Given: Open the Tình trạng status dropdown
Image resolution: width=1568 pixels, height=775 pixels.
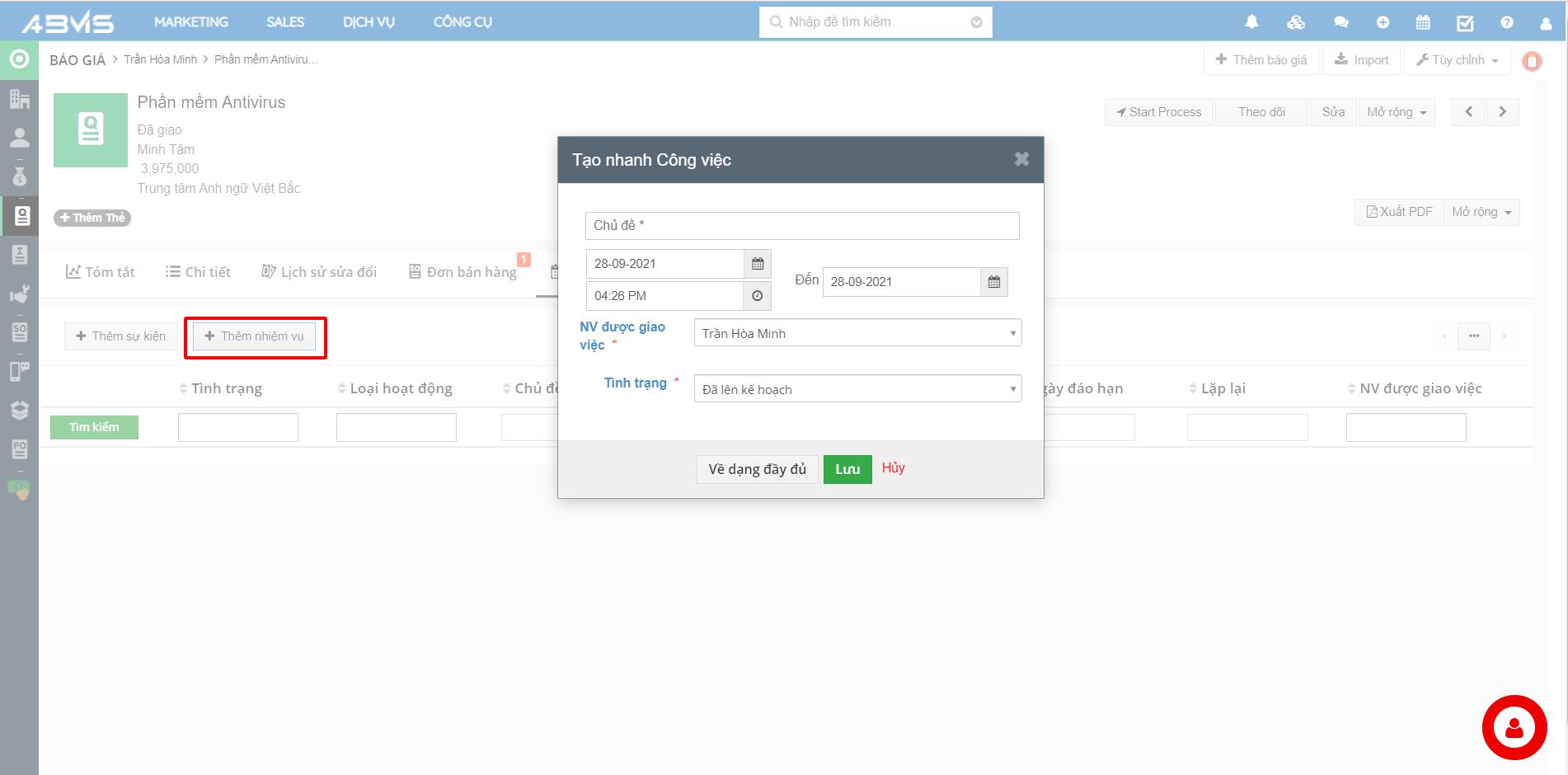Looking at the screenshot, I should click(857, 389).
